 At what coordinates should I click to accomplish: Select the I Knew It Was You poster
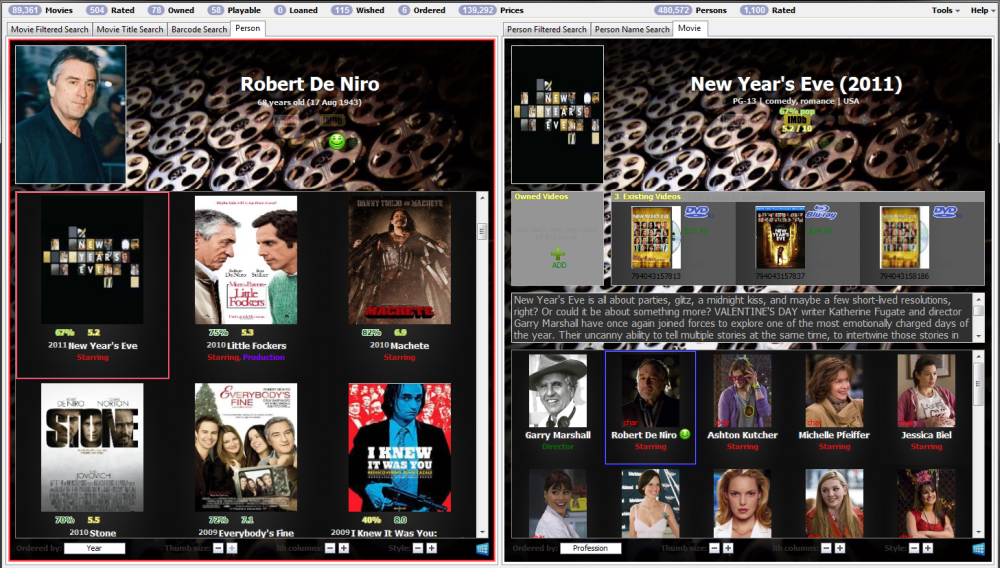click(400, 448)
